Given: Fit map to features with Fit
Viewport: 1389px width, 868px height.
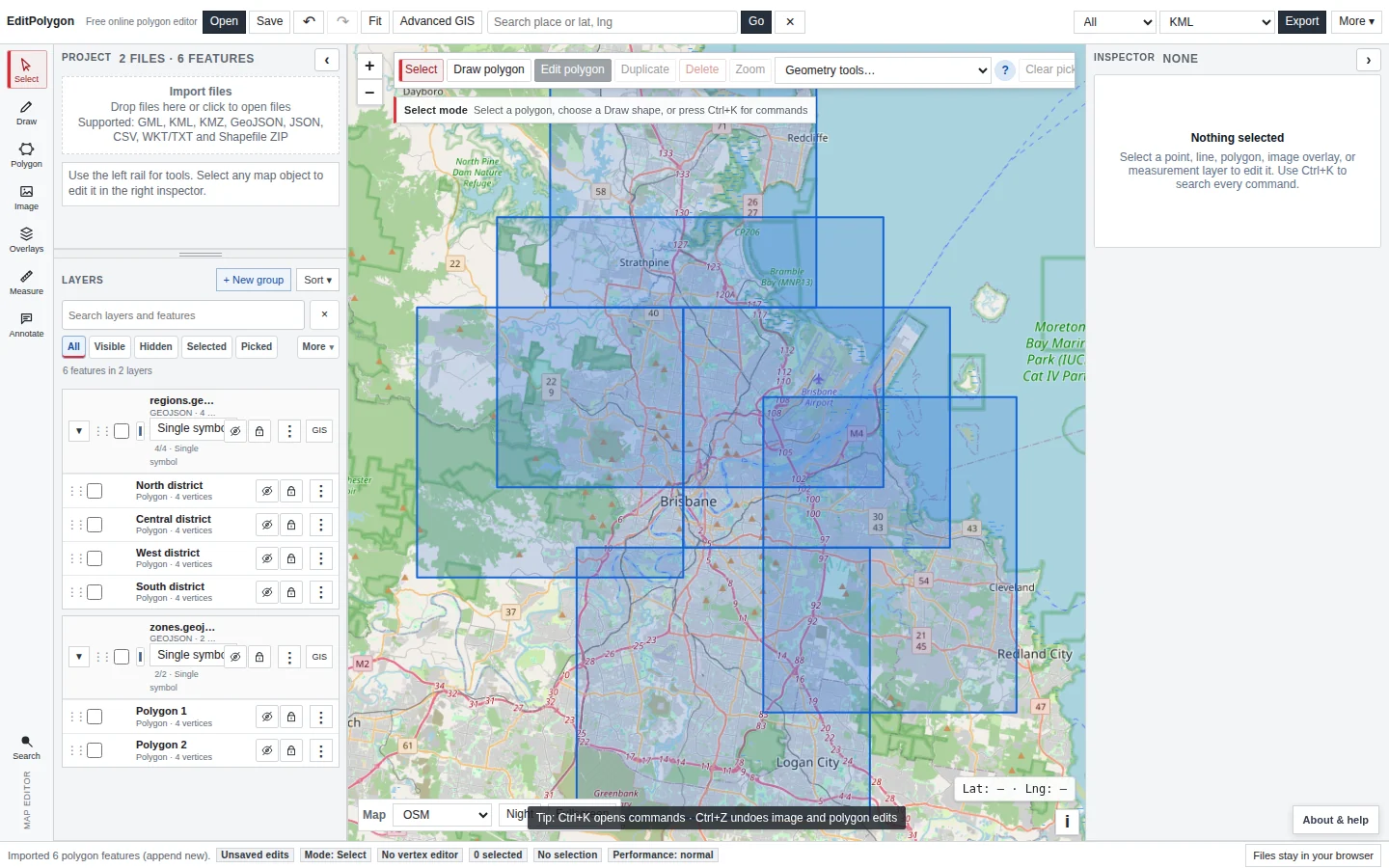Looking at the screenshot, I should 375,21.
